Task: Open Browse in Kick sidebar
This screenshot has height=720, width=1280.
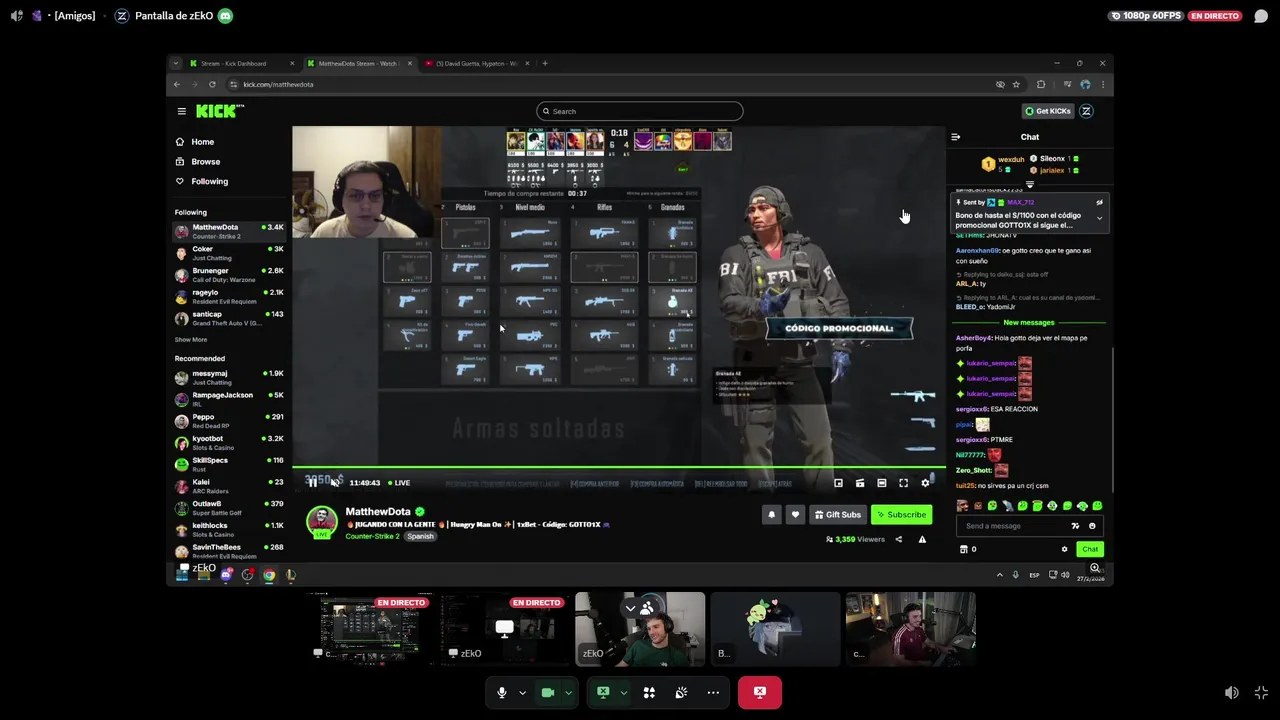Action: [205, 162]
